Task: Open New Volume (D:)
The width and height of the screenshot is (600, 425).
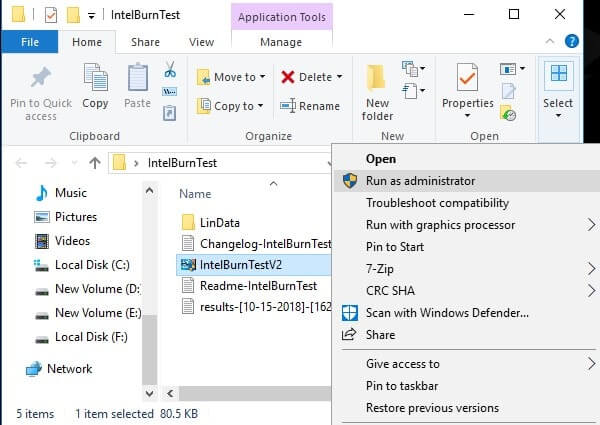Action: [x=87, y=289]
